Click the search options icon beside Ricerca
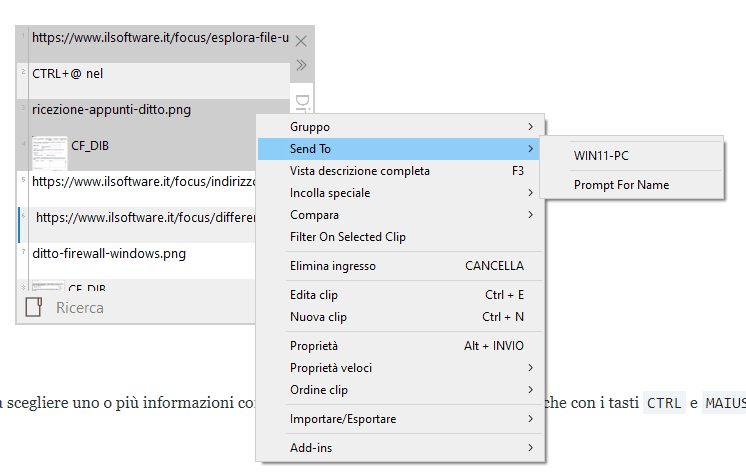The image size is (746, 473). point(34,308)
